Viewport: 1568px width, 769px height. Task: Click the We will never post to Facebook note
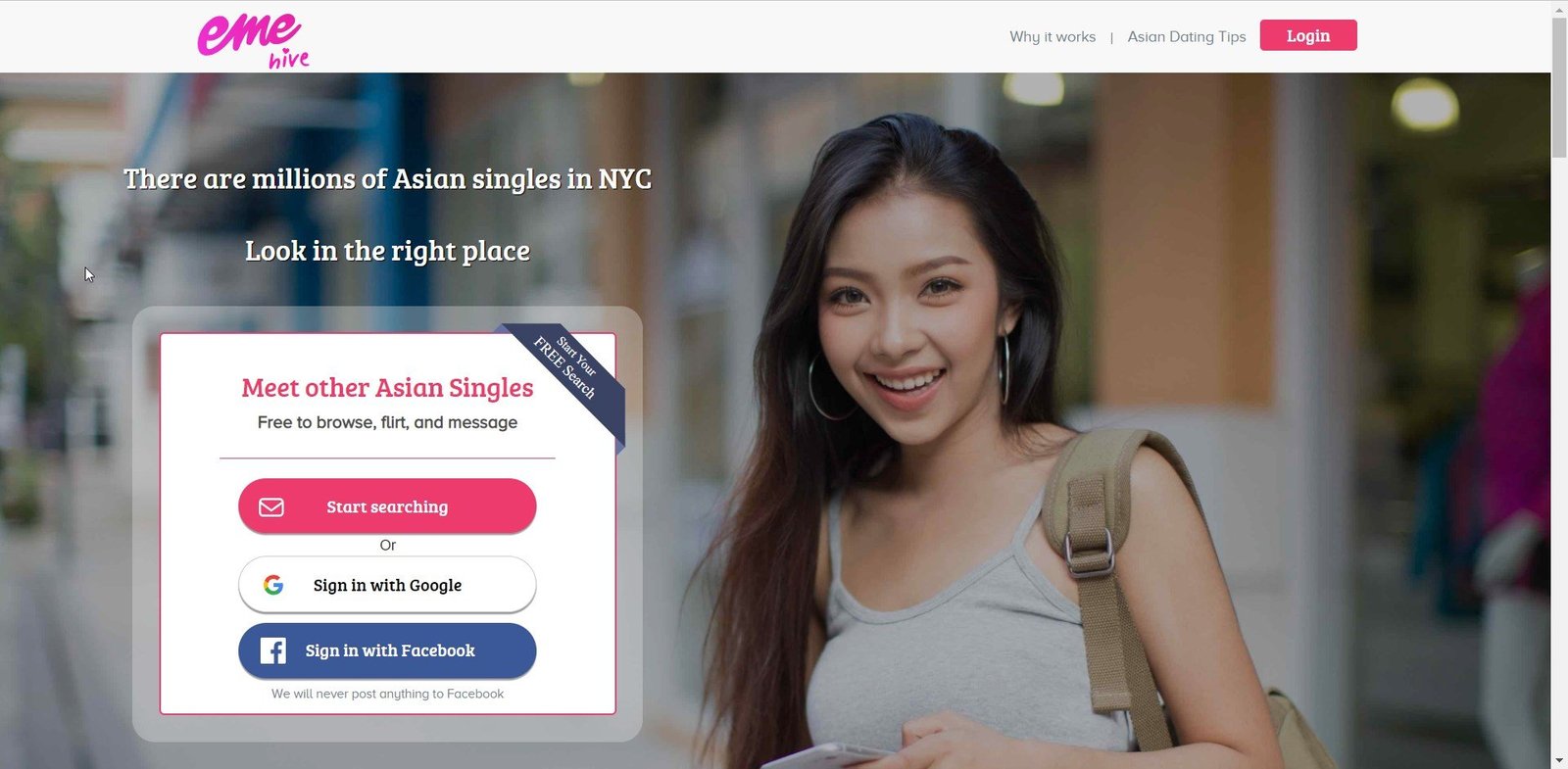(387, 694)
